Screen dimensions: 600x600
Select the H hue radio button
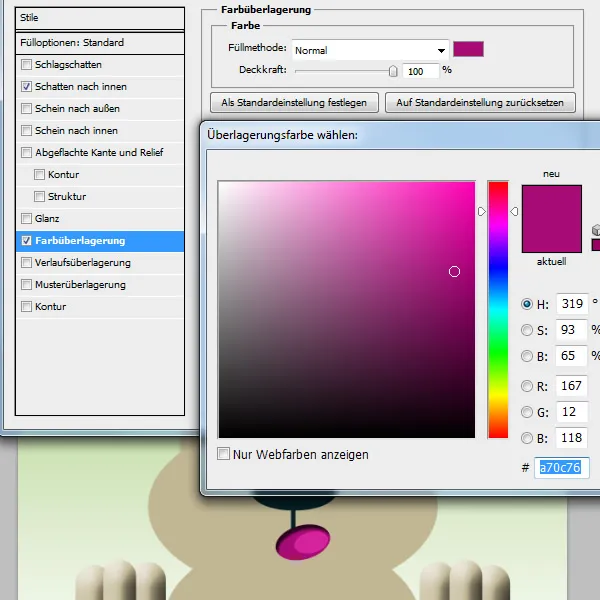(x=527, y=304)
